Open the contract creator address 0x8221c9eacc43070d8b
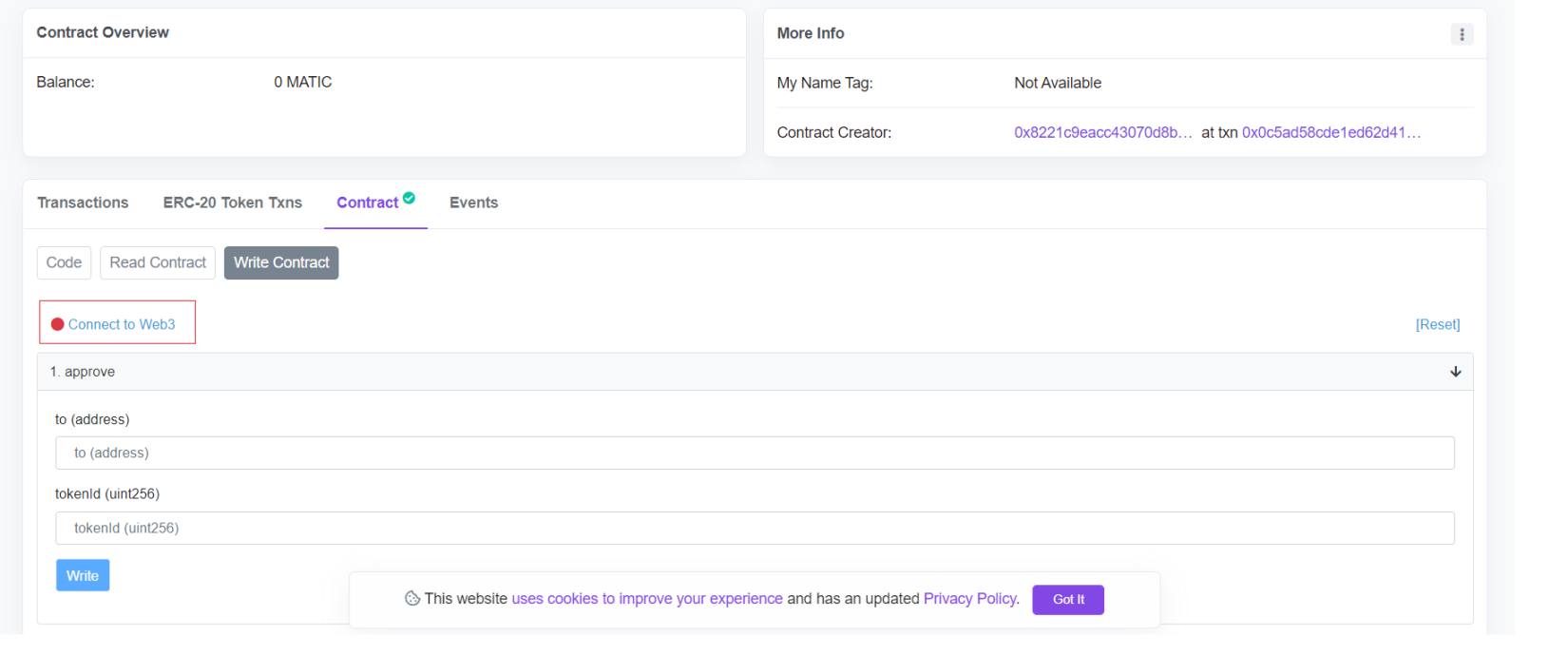Screen dimensions: 1568x656 1102,132
